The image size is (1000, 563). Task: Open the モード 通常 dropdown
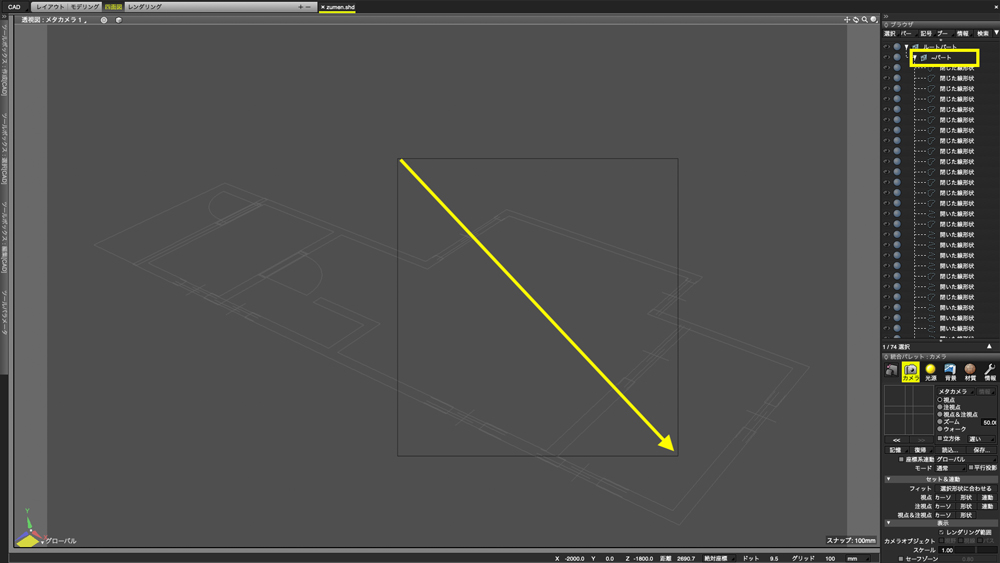[x=950, y=468]
